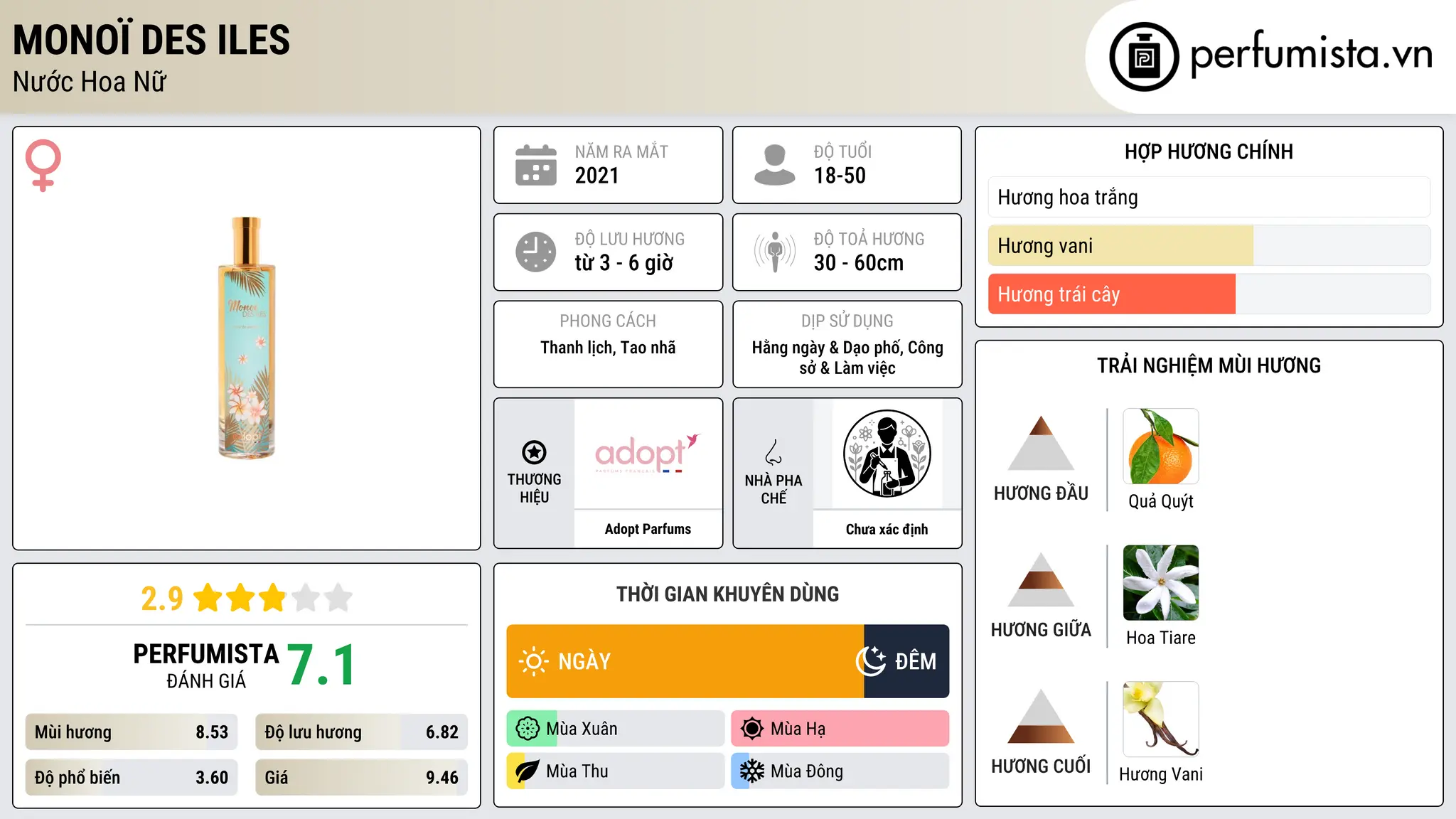
Task: Click the Thanh lịch, Tao nhã style text
Action: 608,348
